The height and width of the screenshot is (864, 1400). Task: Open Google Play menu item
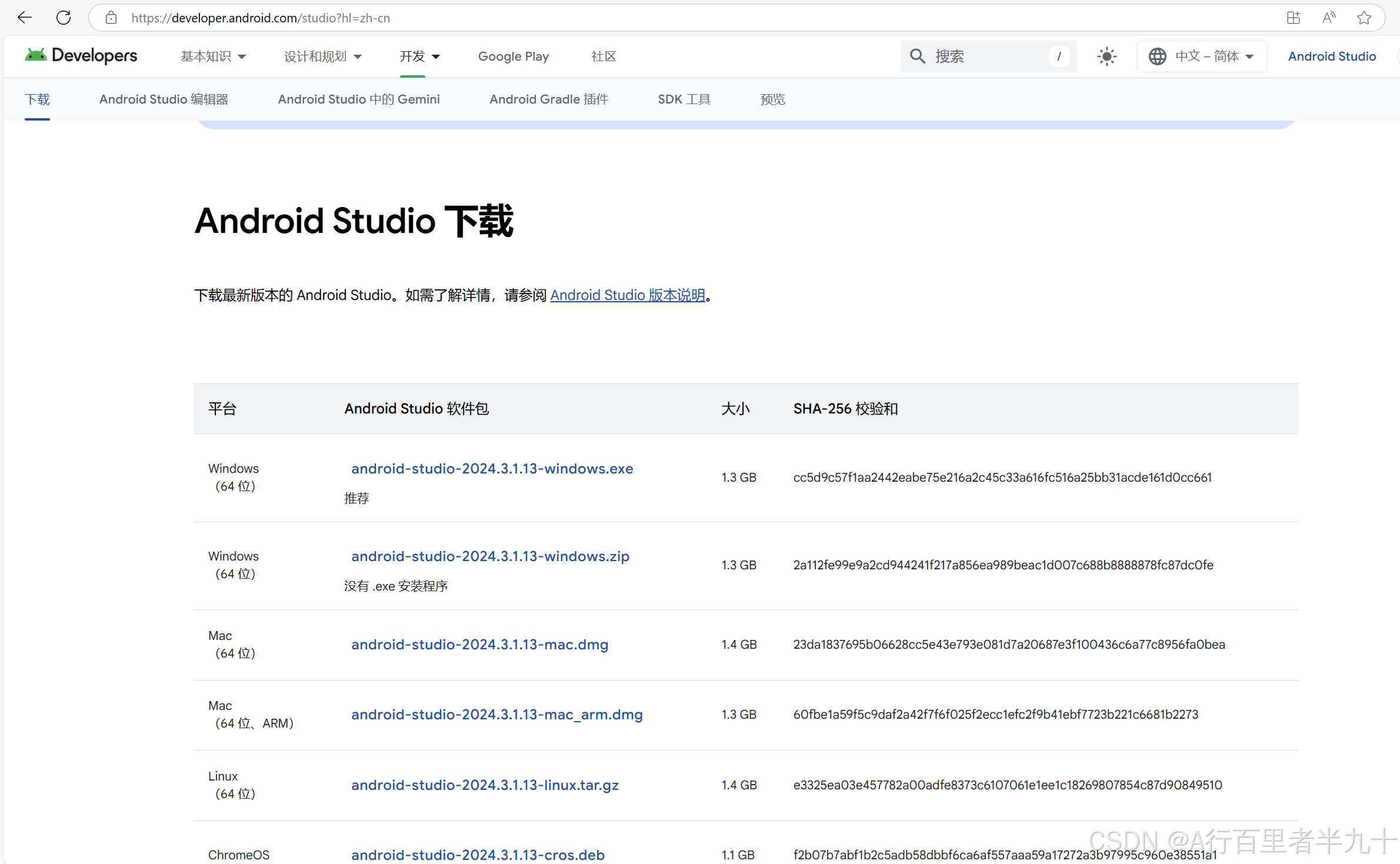[x=513, y=56]
